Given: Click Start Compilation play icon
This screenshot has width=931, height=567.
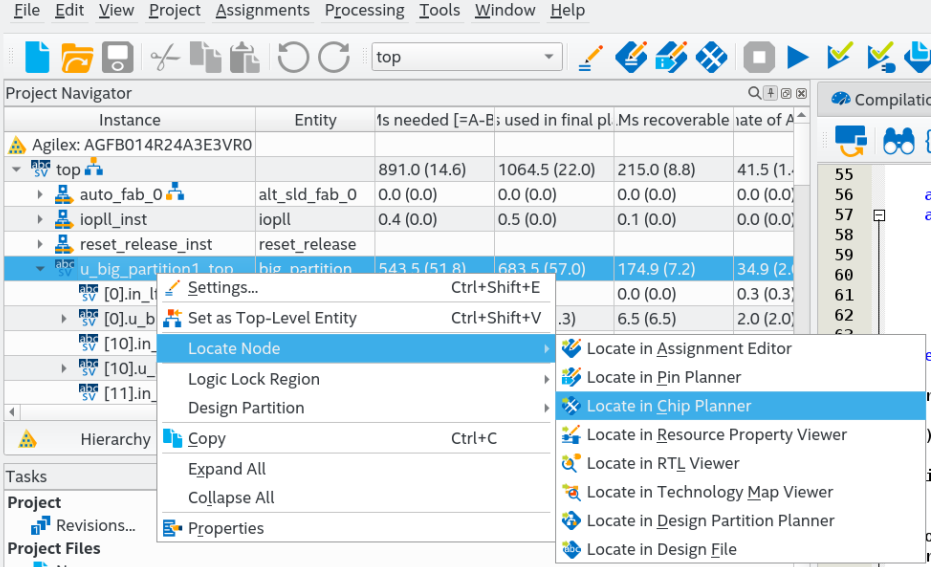Looking at the screenshot, I should click(x=798, y=58).
